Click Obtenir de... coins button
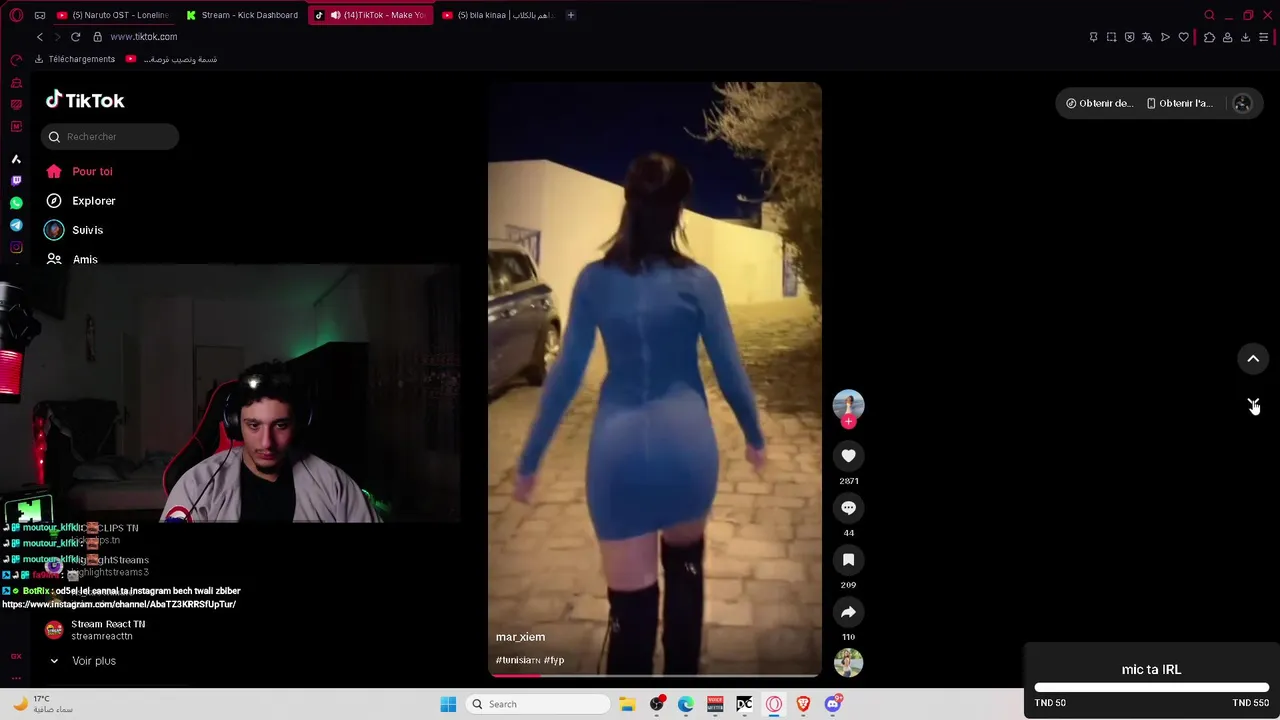 [x=1098, y=103]
